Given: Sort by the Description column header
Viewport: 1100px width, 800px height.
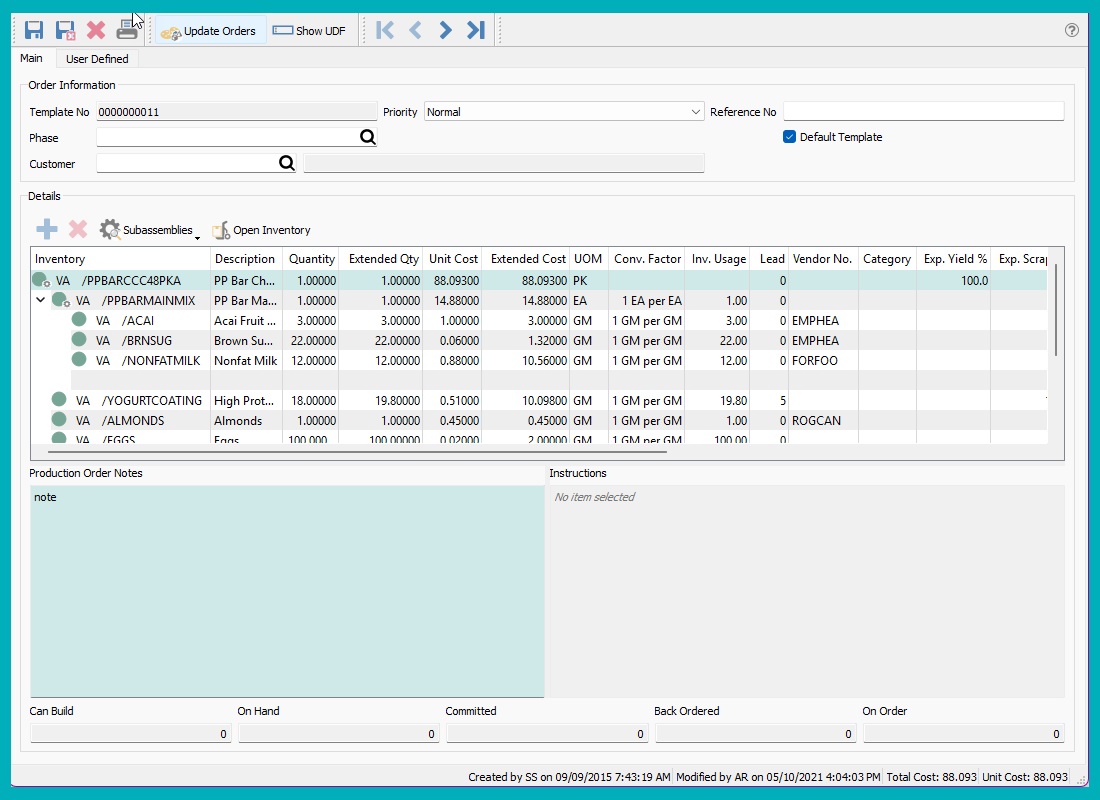Looking at the screenshot, I should [x=245, y=259].
